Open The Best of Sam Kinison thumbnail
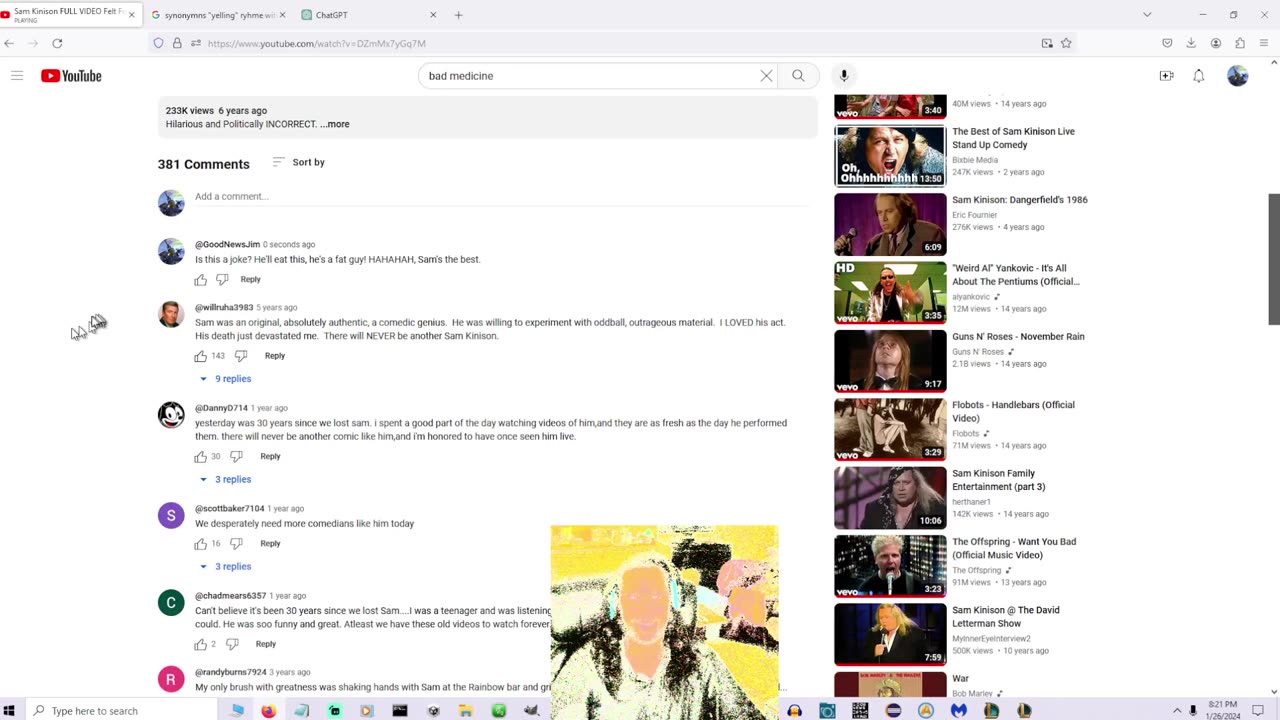This screenshot has height=720, width=1280. (x=890, y=156)
